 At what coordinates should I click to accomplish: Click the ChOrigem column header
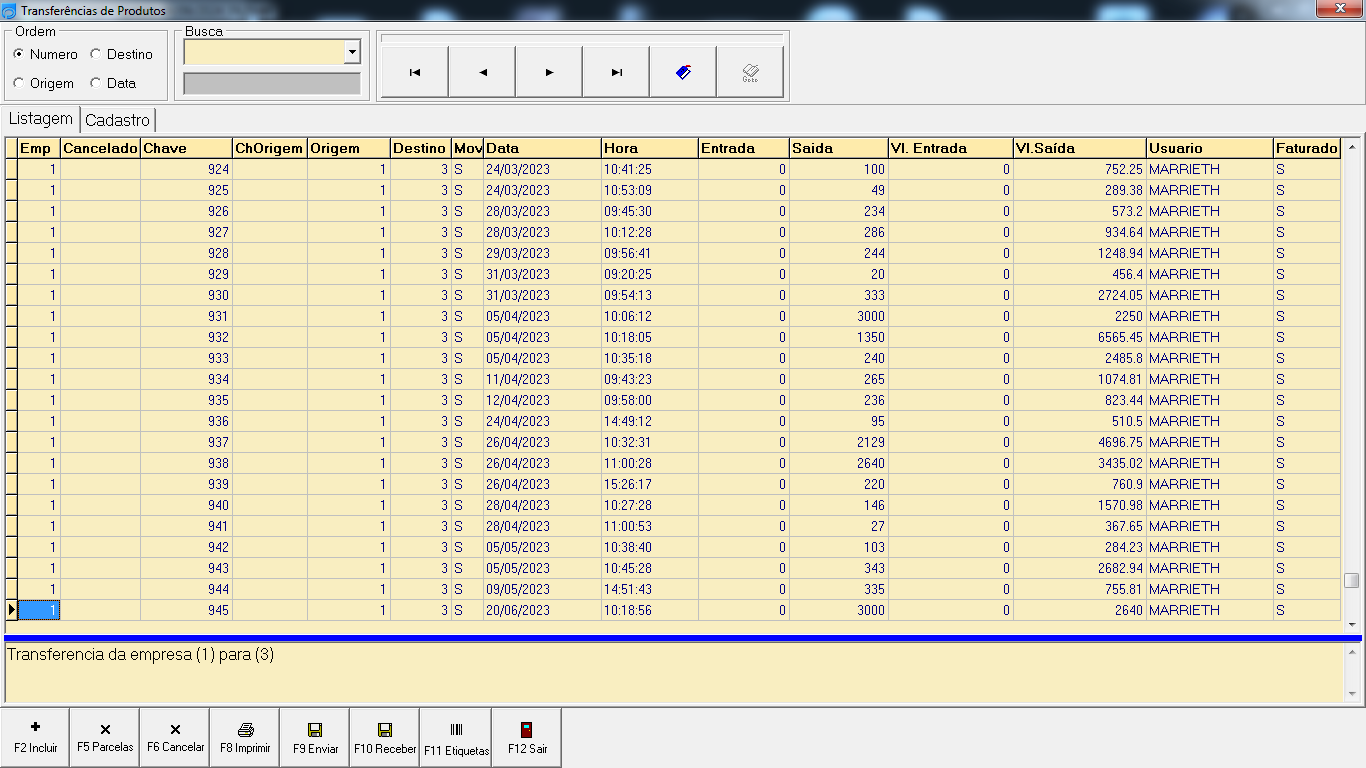pos(270,148)
